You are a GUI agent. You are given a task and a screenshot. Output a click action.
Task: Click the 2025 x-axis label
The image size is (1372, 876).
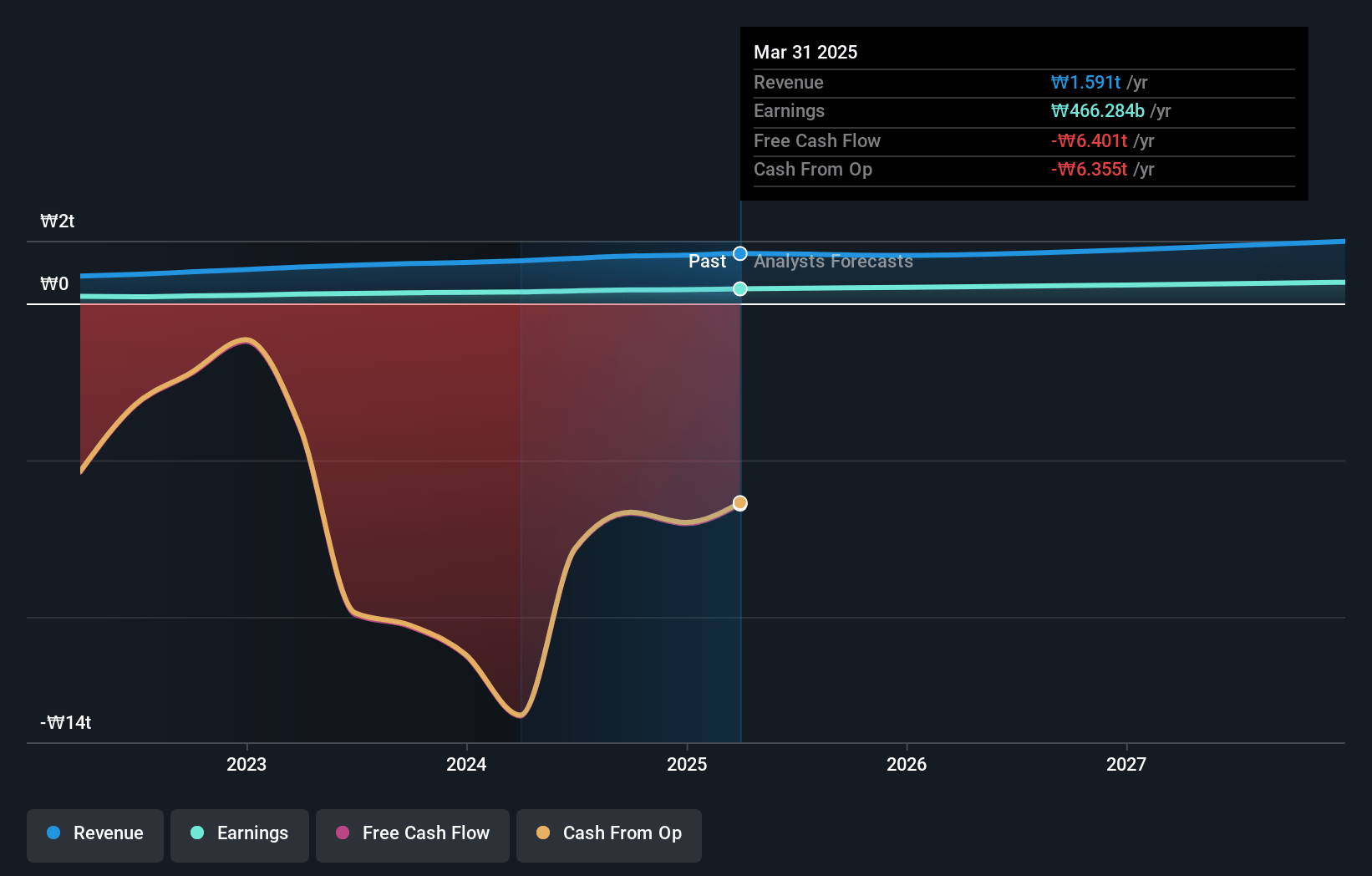pos(687,764)
